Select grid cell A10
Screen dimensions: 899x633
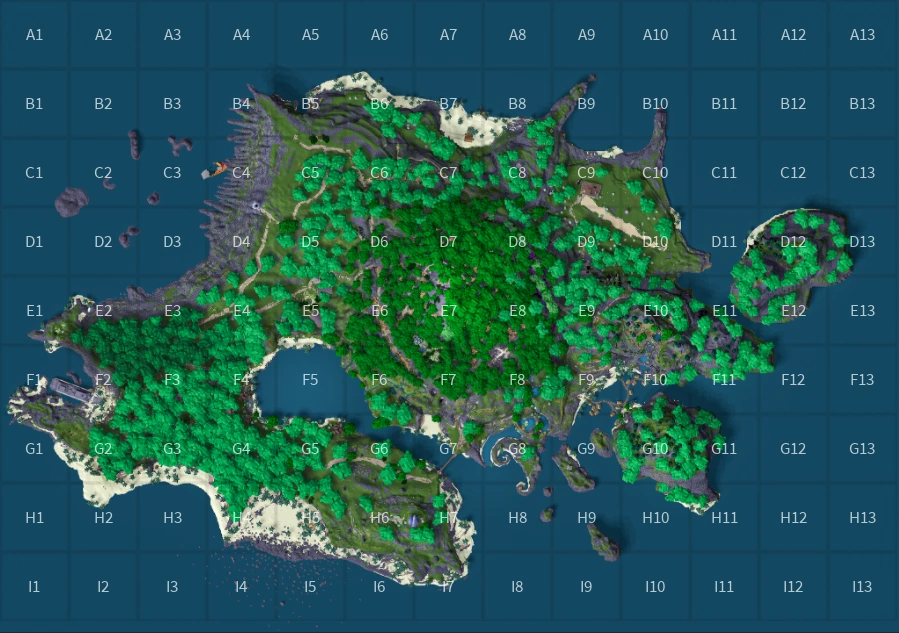click(x=655, y=34)
